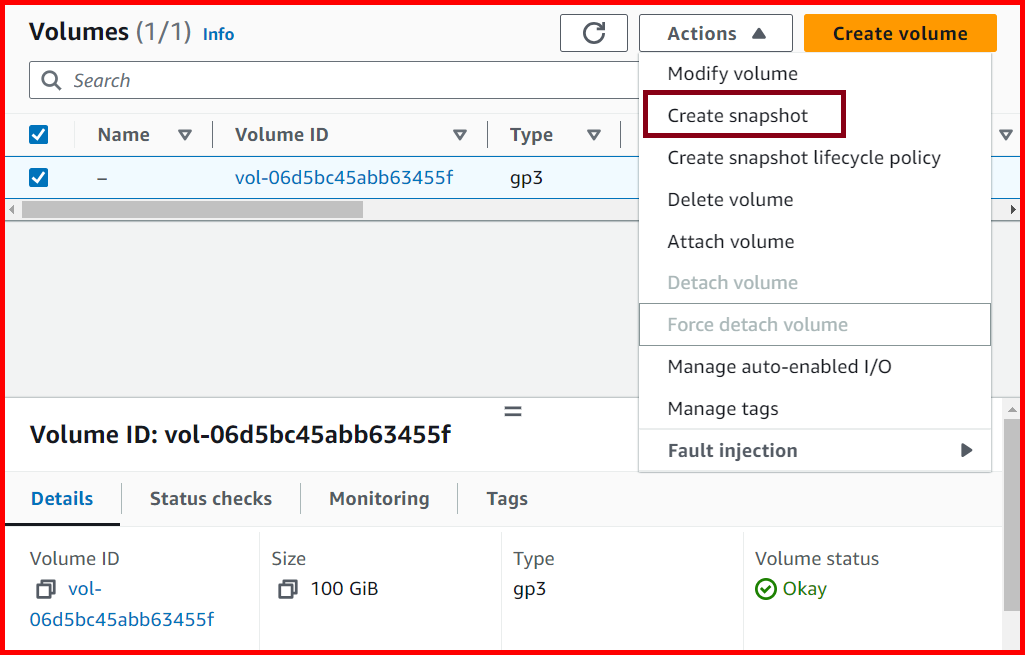Click the copy icon beside 100 GiB size
Image resolution: width=1025 pixels, height=655 pixels.
289,589
